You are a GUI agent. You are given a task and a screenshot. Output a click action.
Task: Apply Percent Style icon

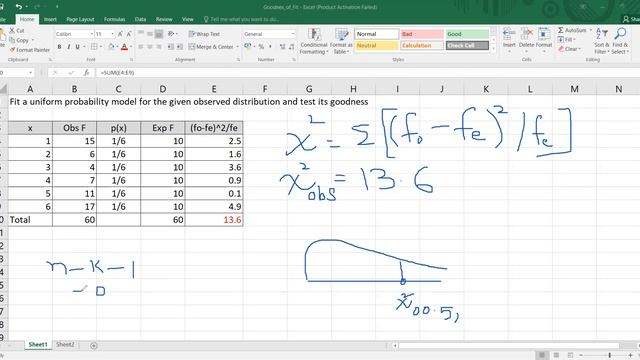coord(261,47)
